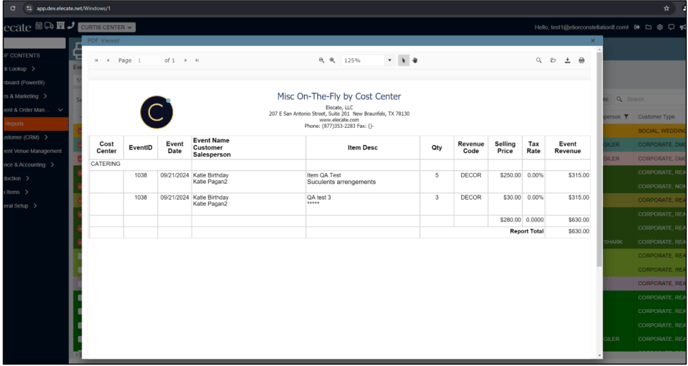Image resolution: width=688 pixels, height=366 pixels.
Task: Open the phone icon in header
Action: pos(71,26)
